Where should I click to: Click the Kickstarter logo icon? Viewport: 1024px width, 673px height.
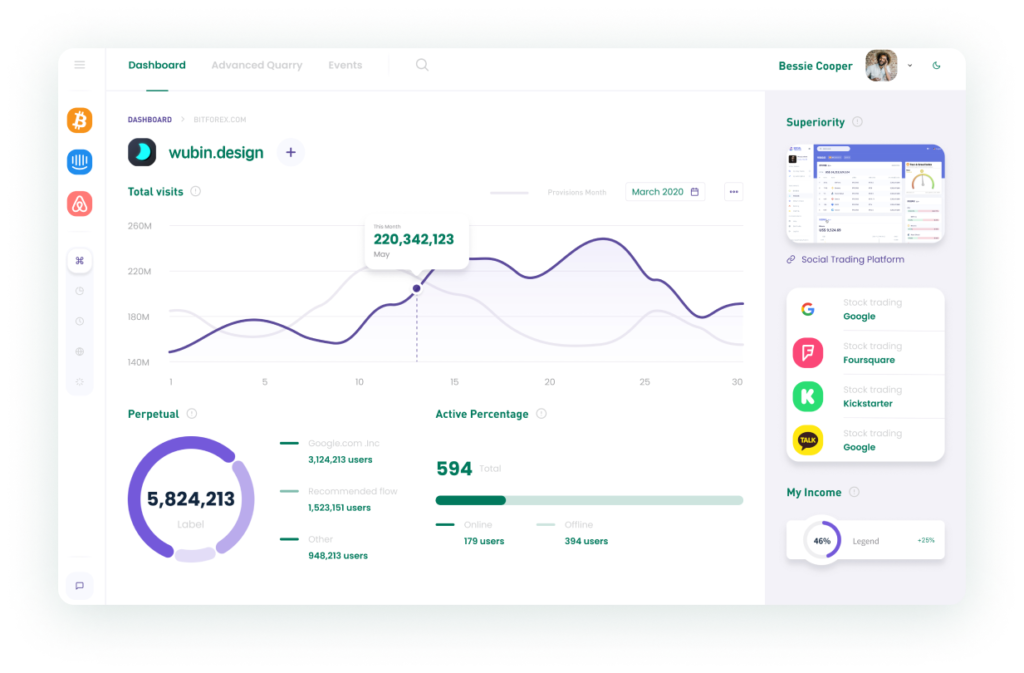(x=808, y=396)
